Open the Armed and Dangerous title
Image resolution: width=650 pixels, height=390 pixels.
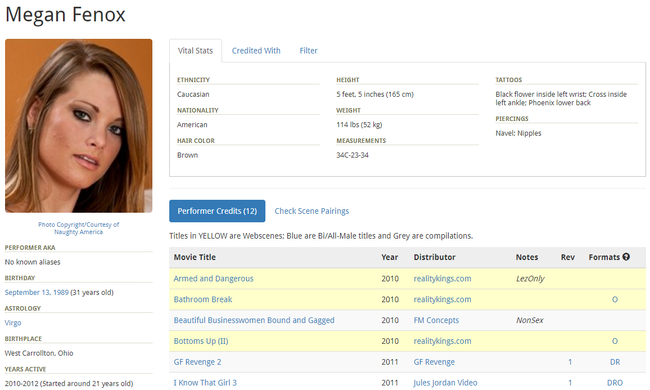click(213, 279)
